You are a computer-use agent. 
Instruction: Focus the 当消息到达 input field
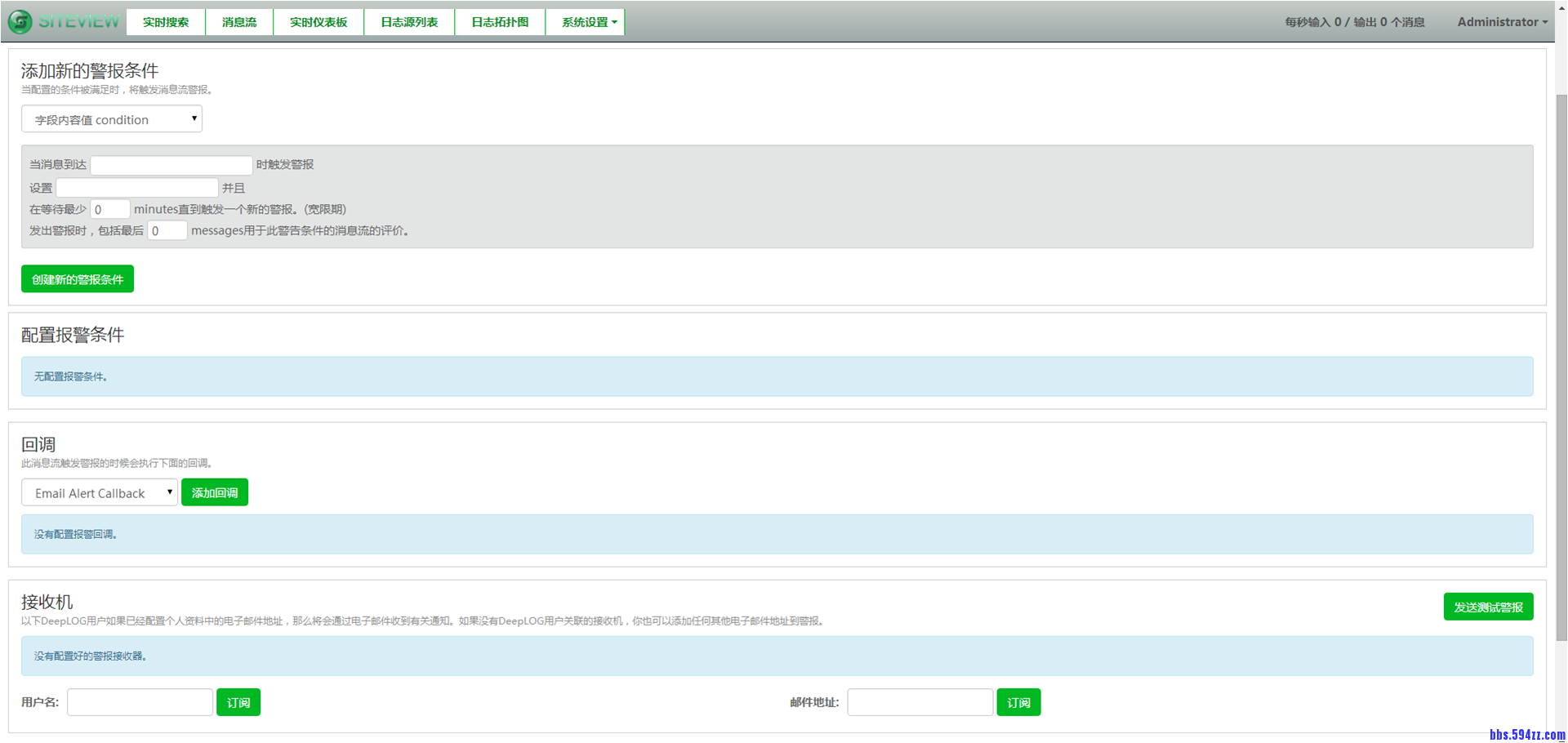point(171,165)
